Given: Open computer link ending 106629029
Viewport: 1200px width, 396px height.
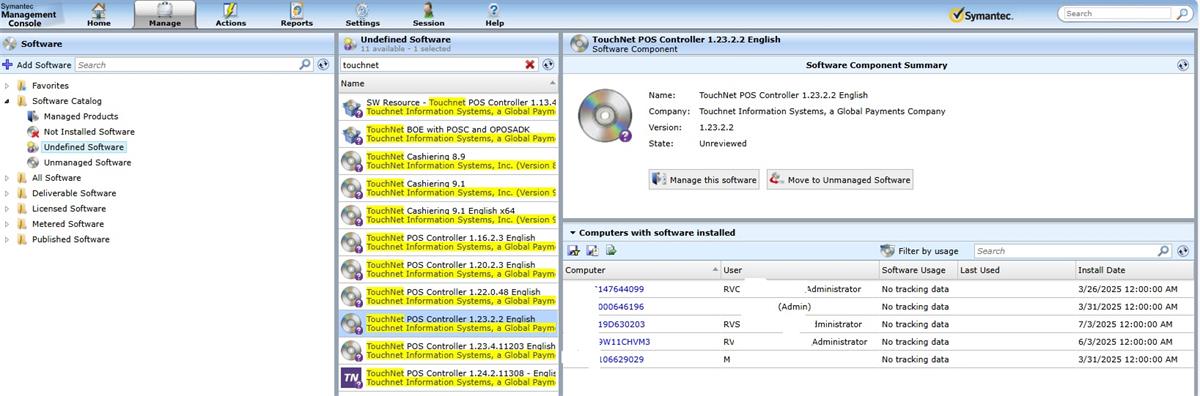Looking at the screenshot, I should pos(620,359).
